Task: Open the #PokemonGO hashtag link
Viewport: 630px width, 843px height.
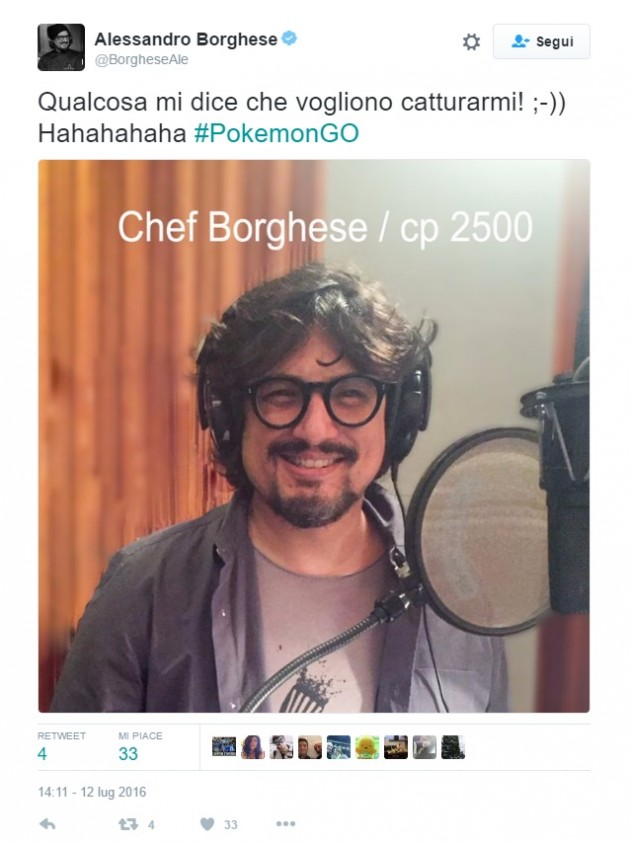Action: pyautogui.click(x=276, y=133)
